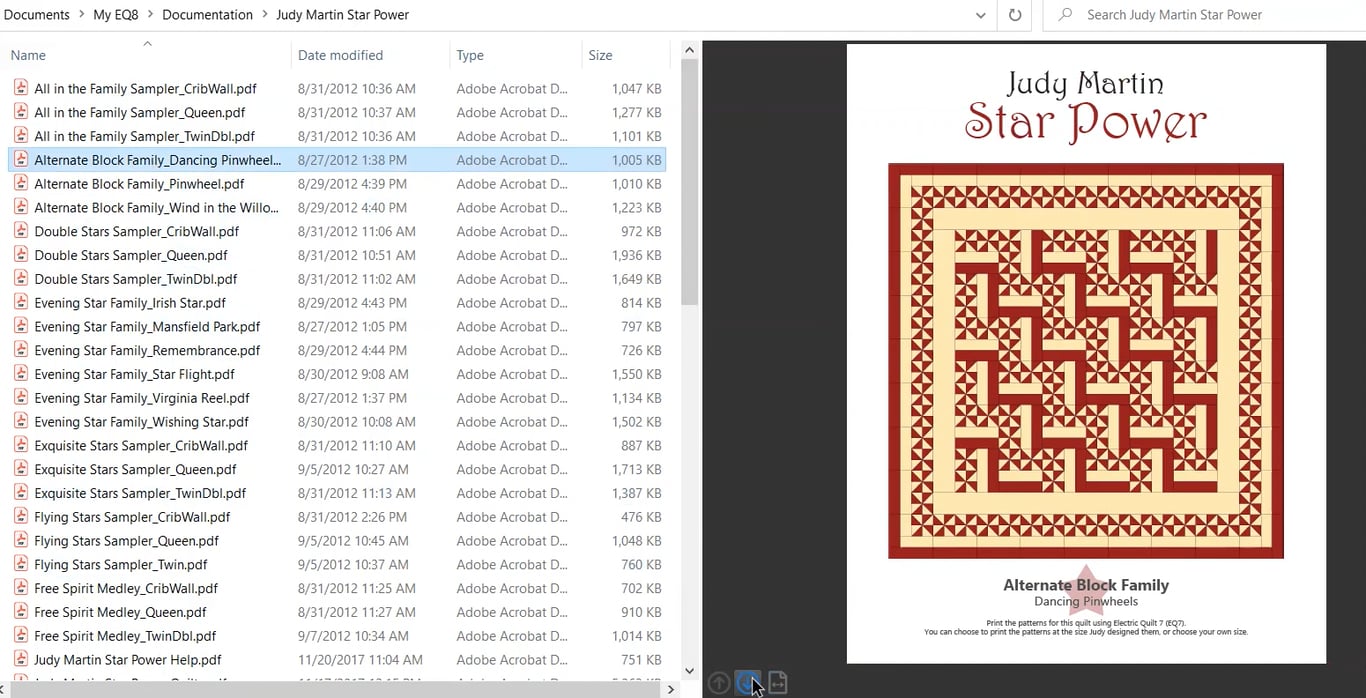Click the horizontal scroll right arrow of file list
The width and height of the screenshot is (1366, 698).
[x=671, y=689]
